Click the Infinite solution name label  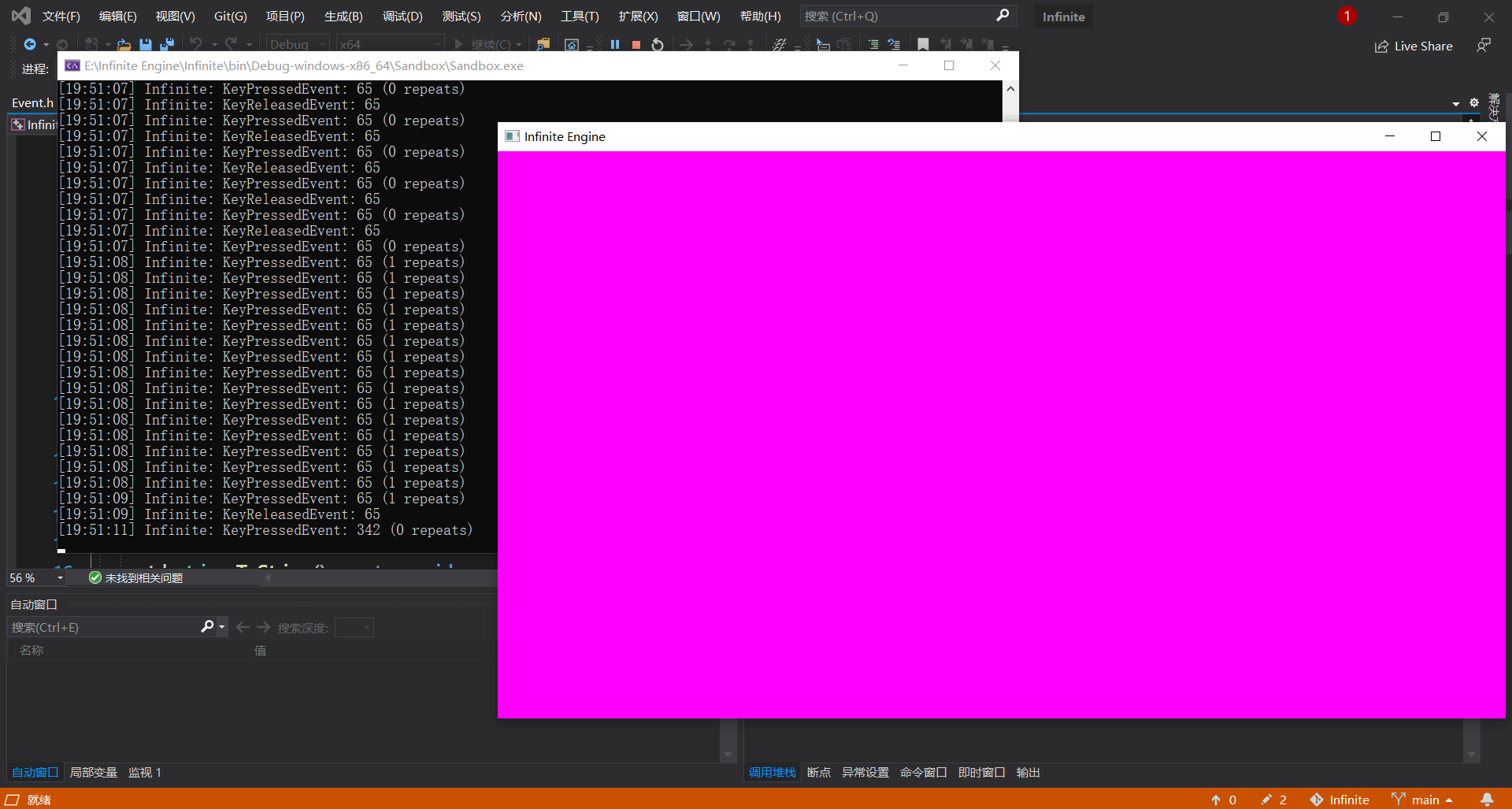1063,17
